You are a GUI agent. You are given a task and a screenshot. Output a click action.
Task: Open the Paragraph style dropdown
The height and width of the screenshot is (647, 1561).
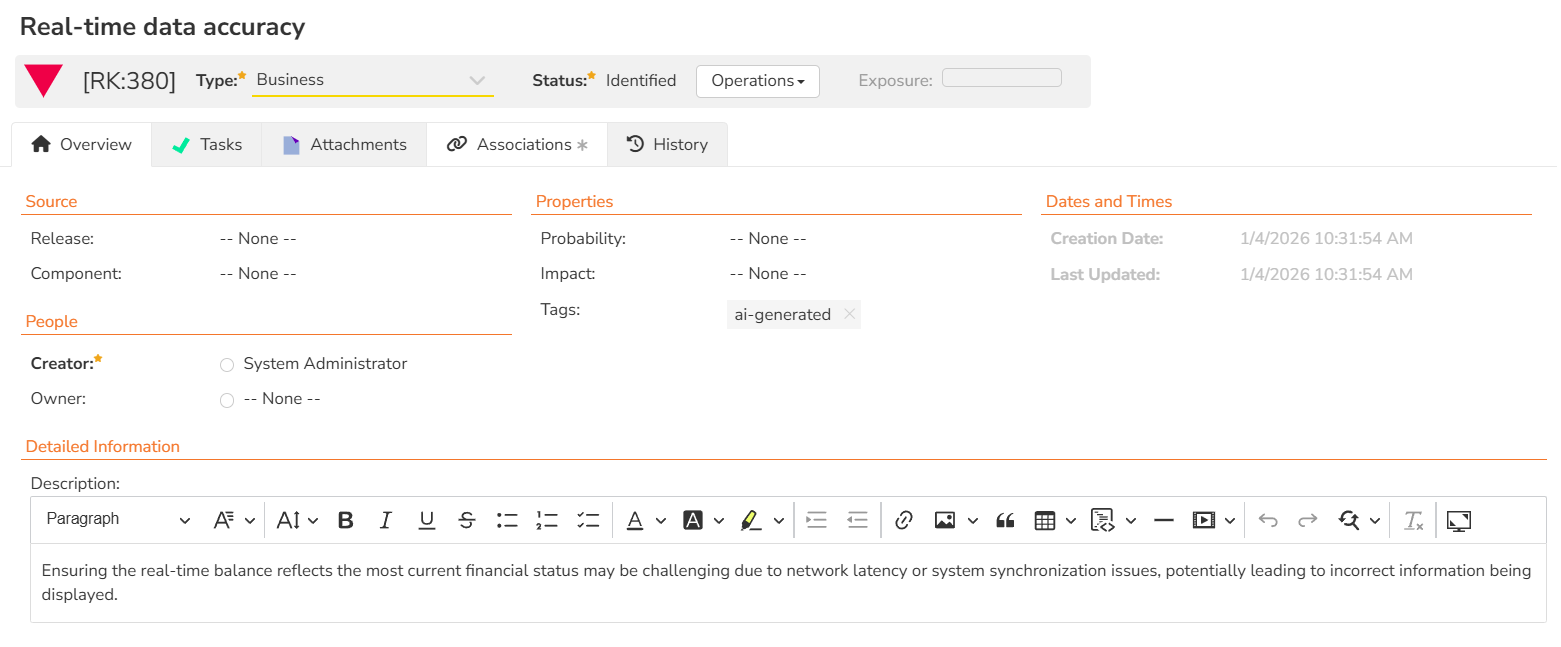pyautogui.click(x=117, y=520)
